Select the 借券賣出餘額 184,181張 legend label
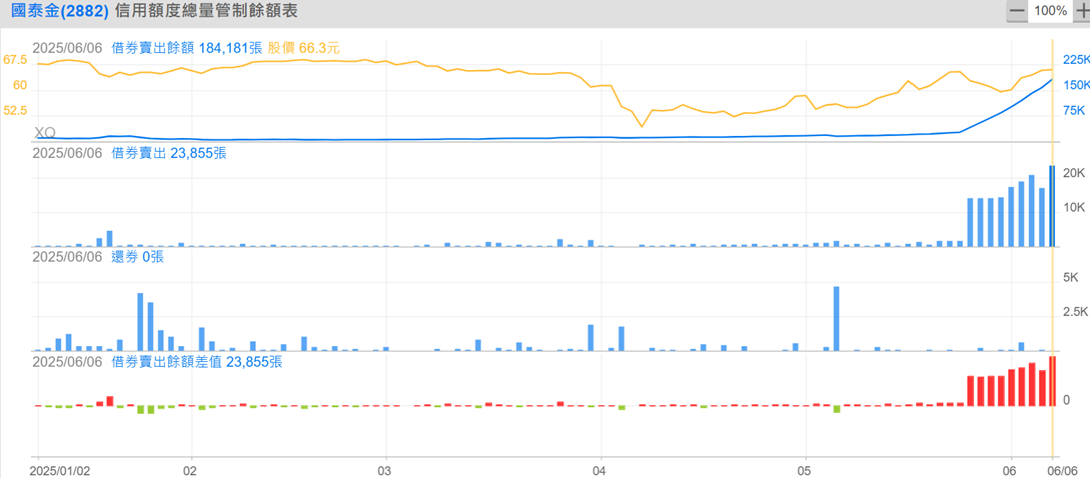Screen dimensions: 1090x478 [x=186, y=48]
